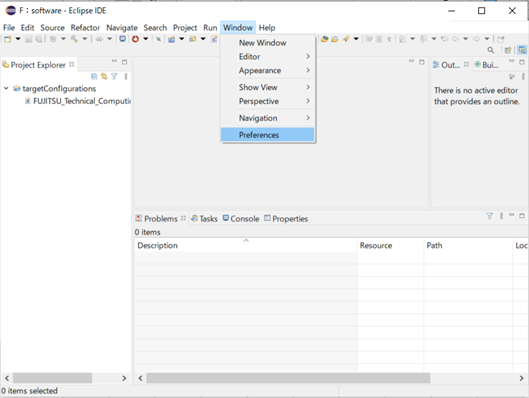Sort by the Description column header
This screenshot has width=529, height=398.
pos(246,245)
